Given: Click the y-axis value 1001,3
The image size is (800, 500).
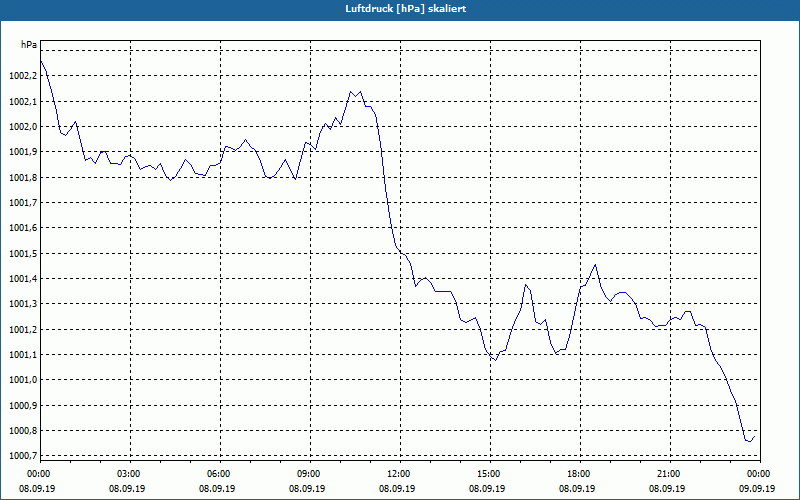Looking at the screenshot, I should (23, 304).
